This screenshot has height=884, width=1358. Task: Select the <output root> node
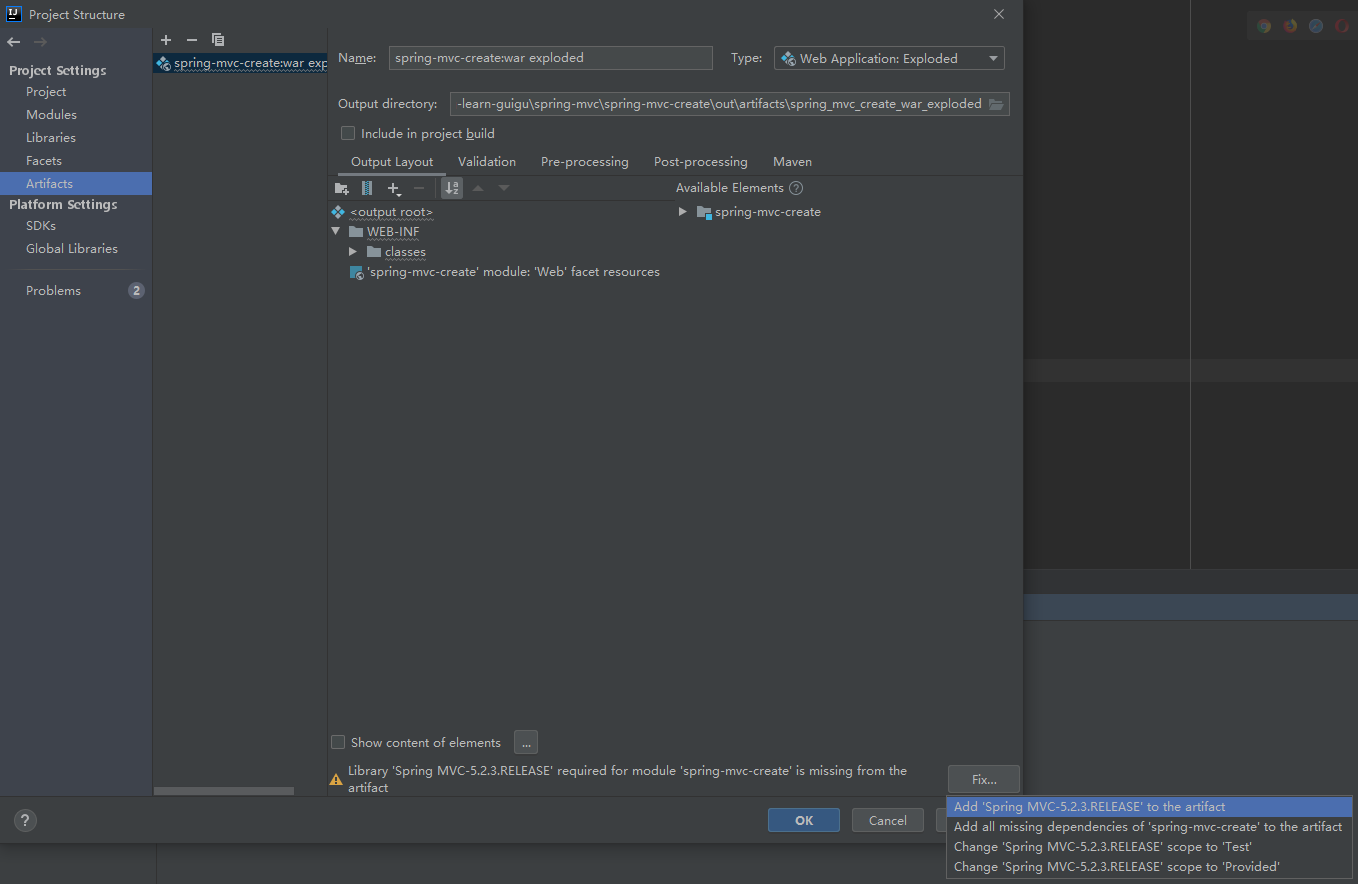pyautogui.click(x=391, y=212)
